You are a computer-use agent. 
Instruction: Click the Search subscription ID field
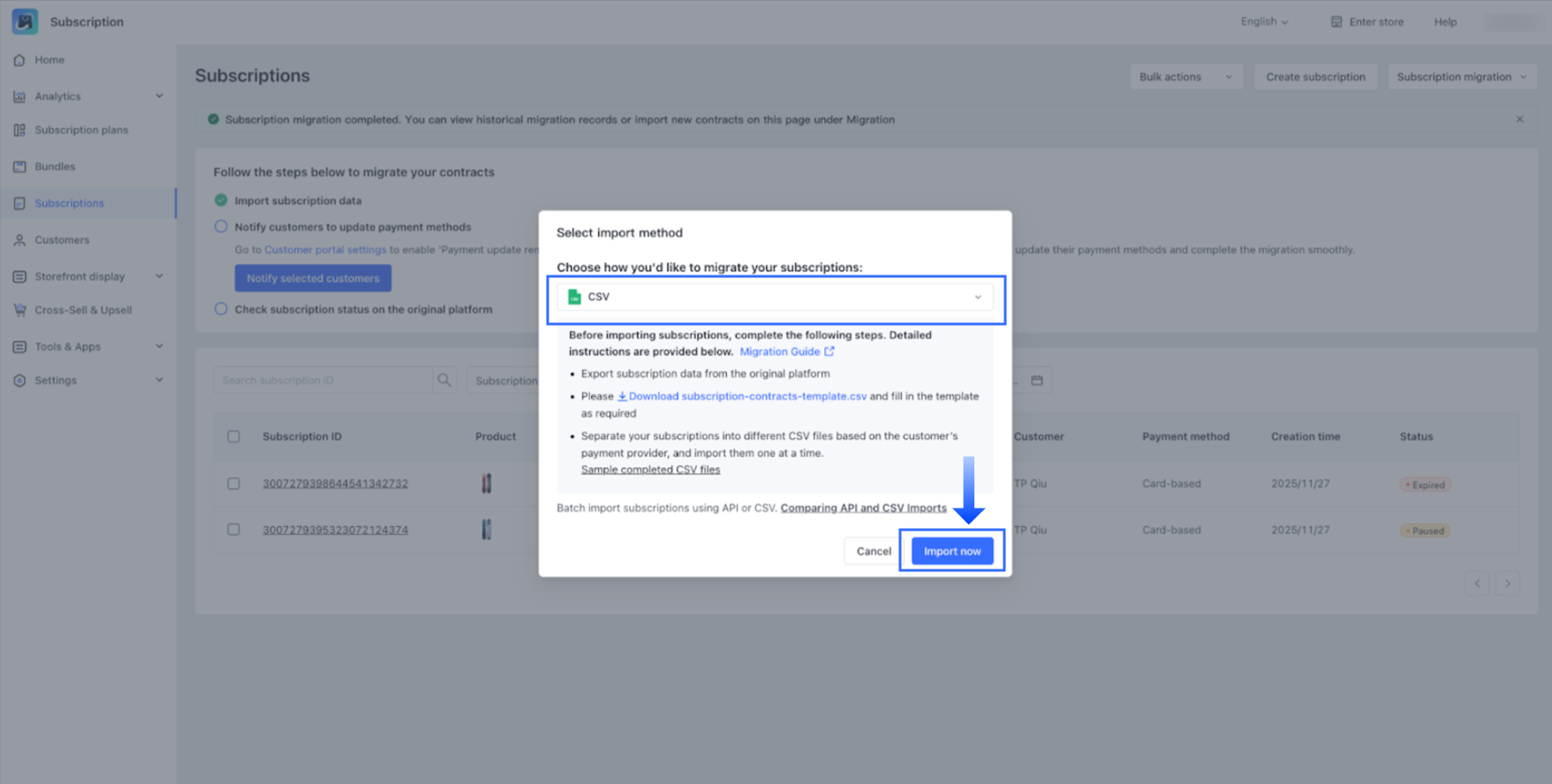[322, 381]
